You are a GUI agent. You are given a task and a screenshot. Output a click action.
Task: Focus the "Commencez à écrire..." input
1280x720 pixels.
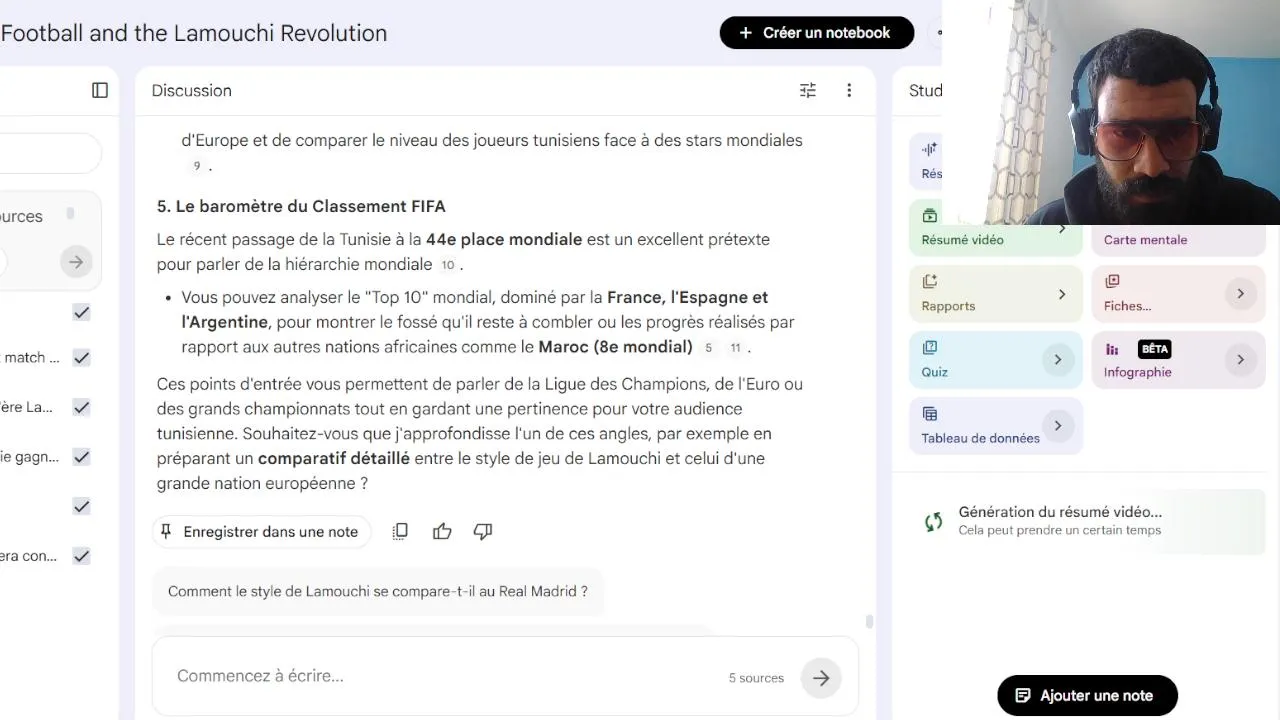440,676
